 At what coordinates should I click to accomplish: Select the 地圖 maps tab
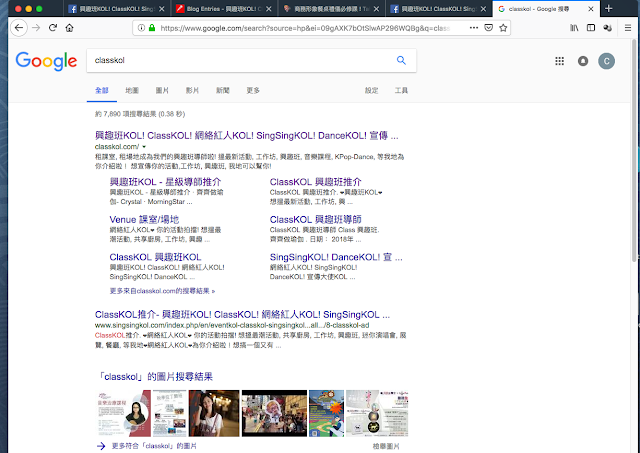pyautogui.click(x=132, y=91)
